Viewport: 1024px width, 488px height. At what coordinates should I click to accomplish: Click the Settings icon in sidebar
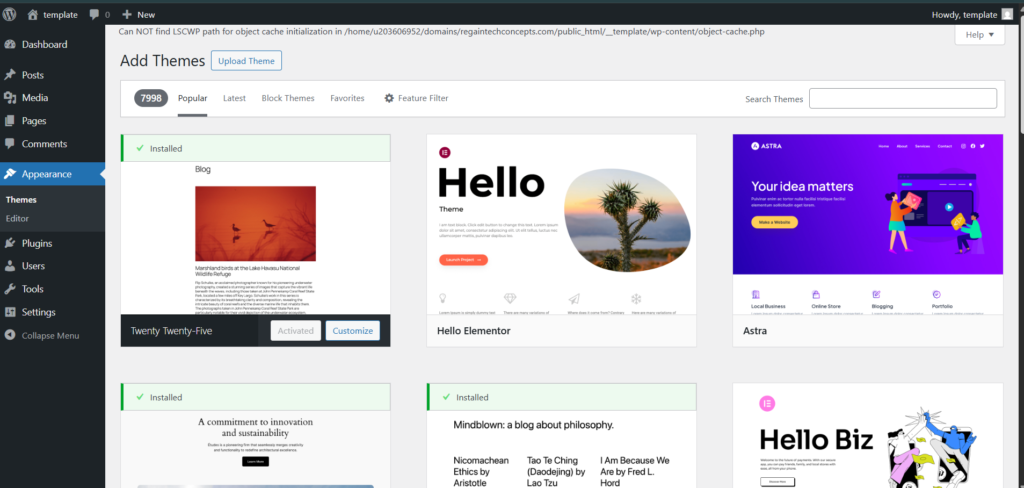pos(10,312)
